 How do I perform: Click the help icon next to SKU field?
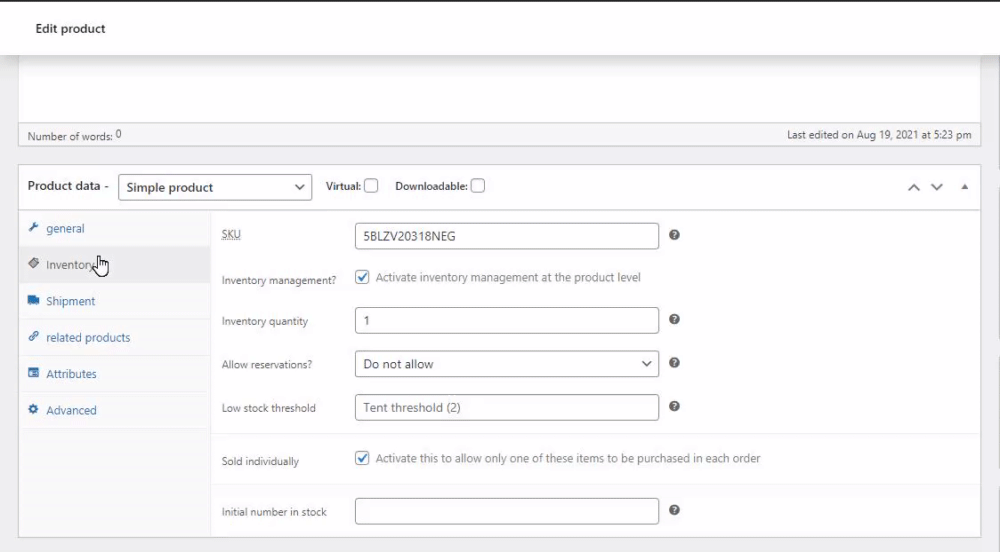pos(674,235)
